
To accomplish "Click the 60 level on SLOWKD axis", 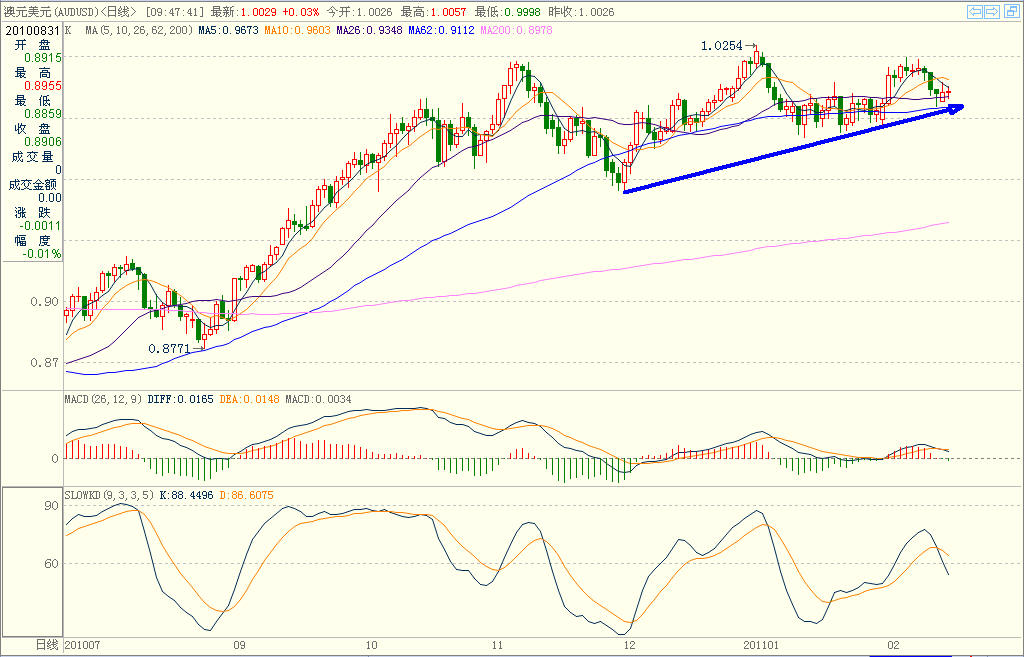I will pos(52,564).
